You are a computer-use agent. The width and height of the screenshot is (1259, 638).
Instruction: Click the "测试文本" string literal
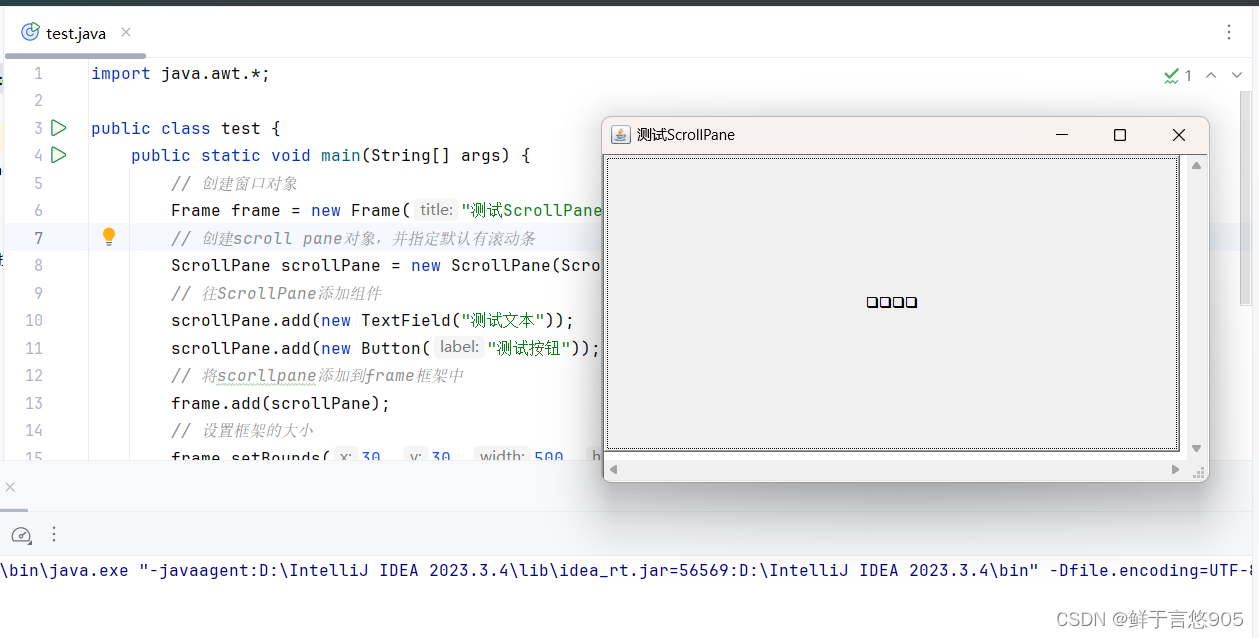(502, 320)
